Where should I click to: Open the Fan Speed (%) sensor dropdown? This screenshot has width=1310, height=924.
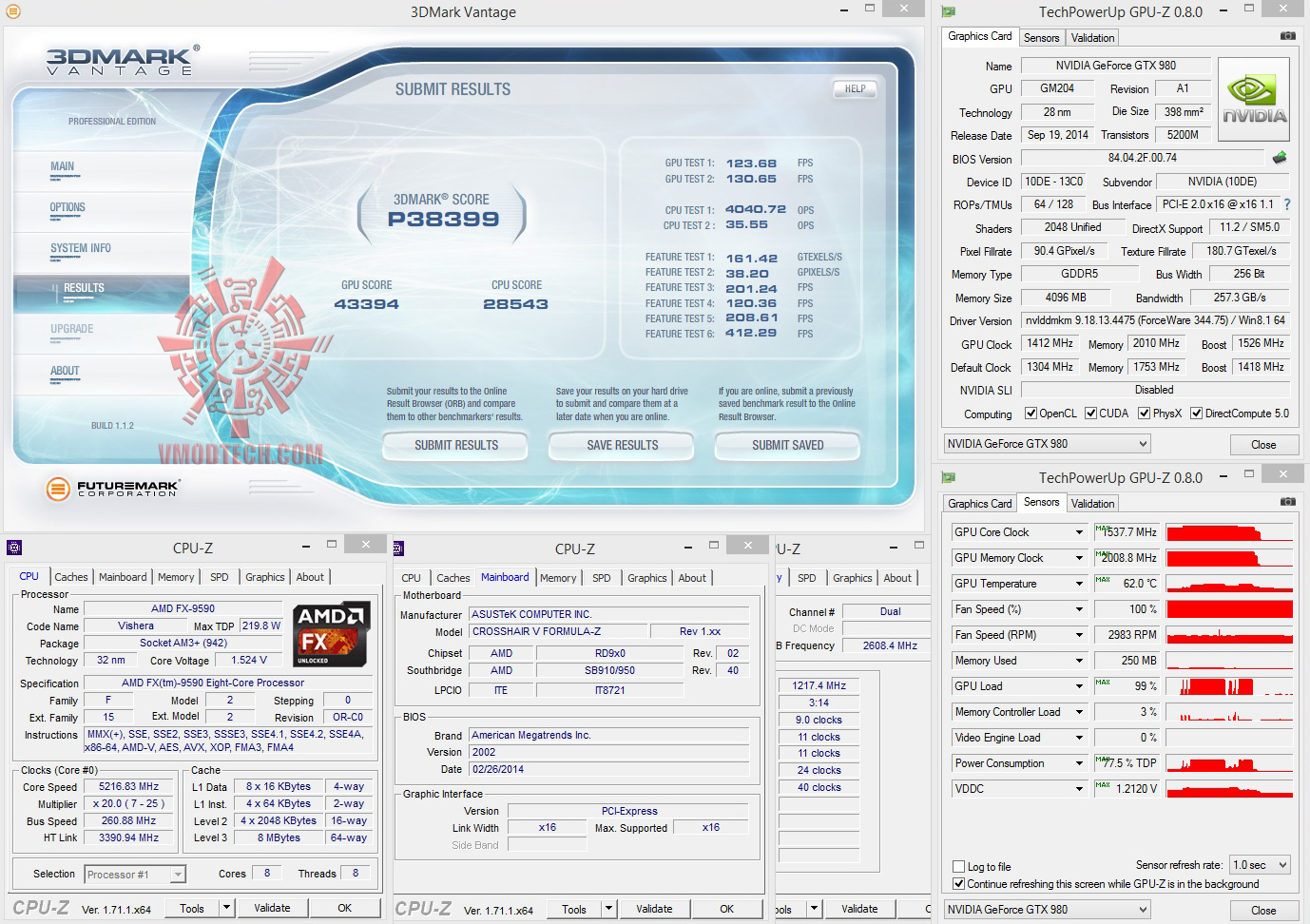tap(1080, 609)
